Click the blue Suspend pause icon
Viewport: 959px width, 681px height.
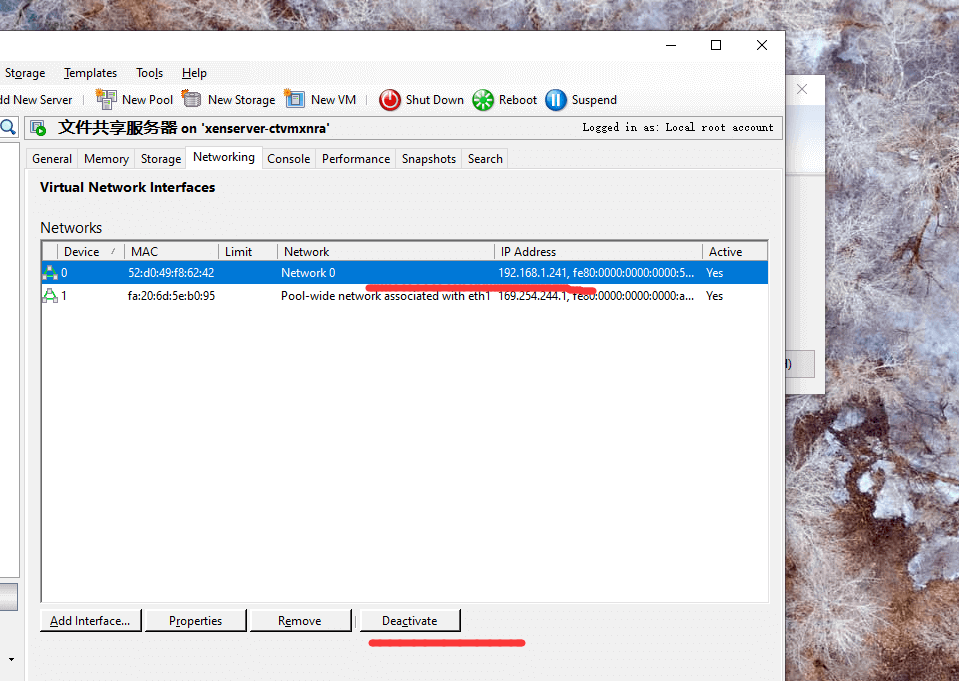(x=556, y=100)
